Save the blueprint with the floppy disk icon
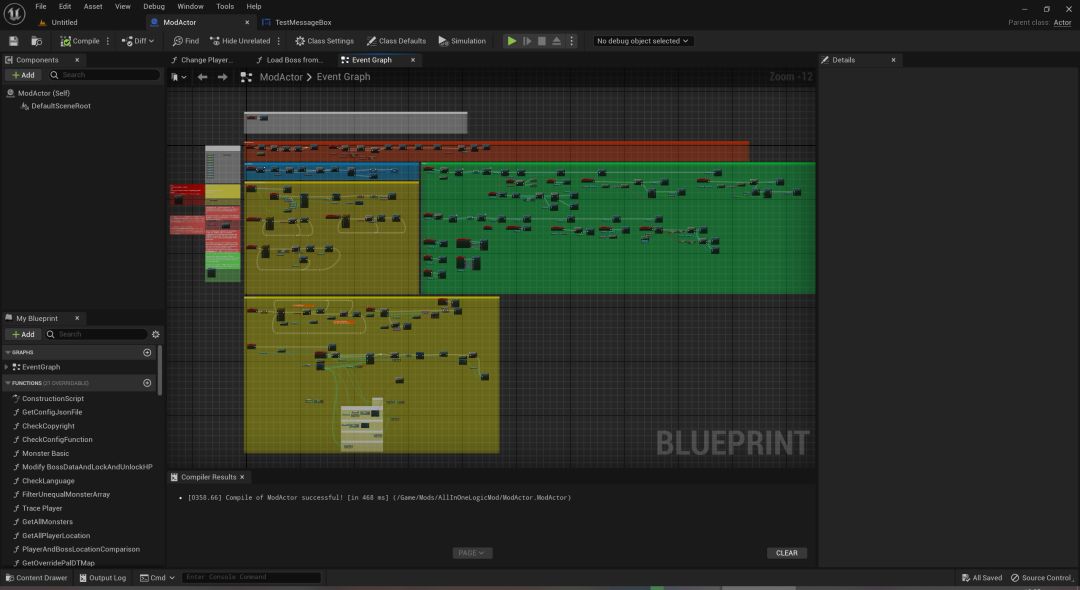The image size is (1080, 590). [x=13, y=41]
